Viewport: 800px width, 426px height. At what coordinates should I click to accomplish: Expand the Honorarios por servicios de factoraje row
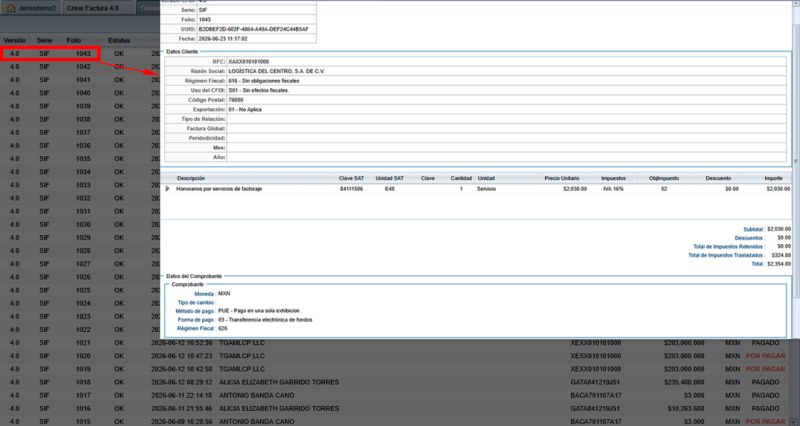167,189
